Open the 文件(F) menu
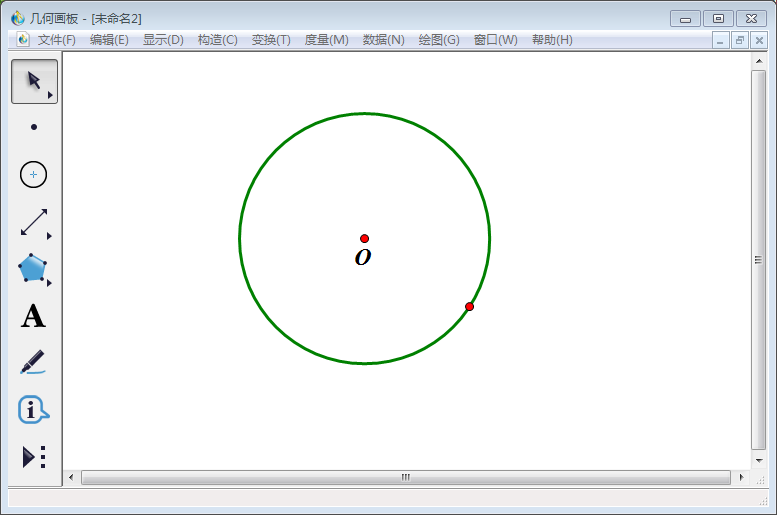 56,40
